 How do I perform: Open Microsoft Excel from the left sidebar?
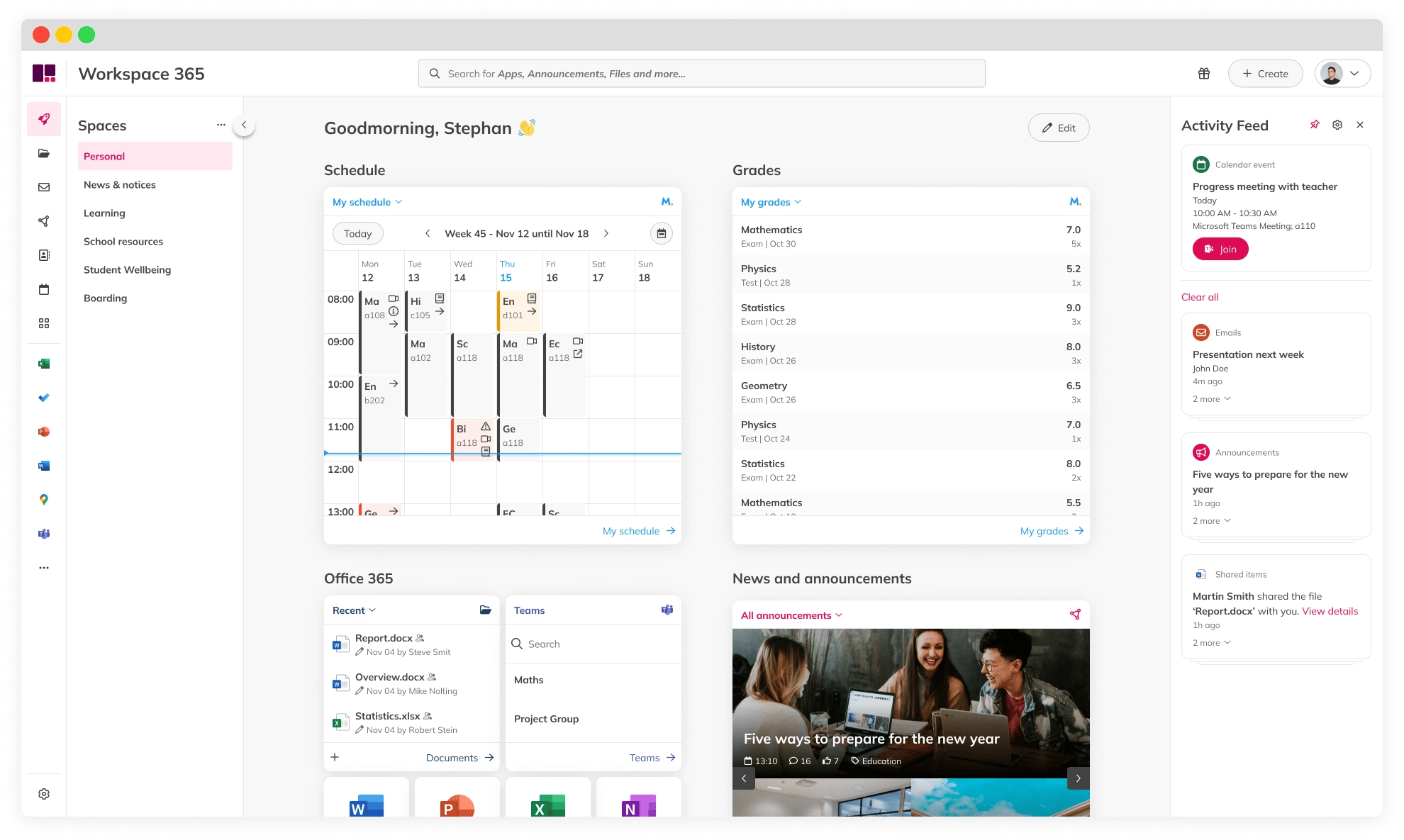click(x=44, y=363)
